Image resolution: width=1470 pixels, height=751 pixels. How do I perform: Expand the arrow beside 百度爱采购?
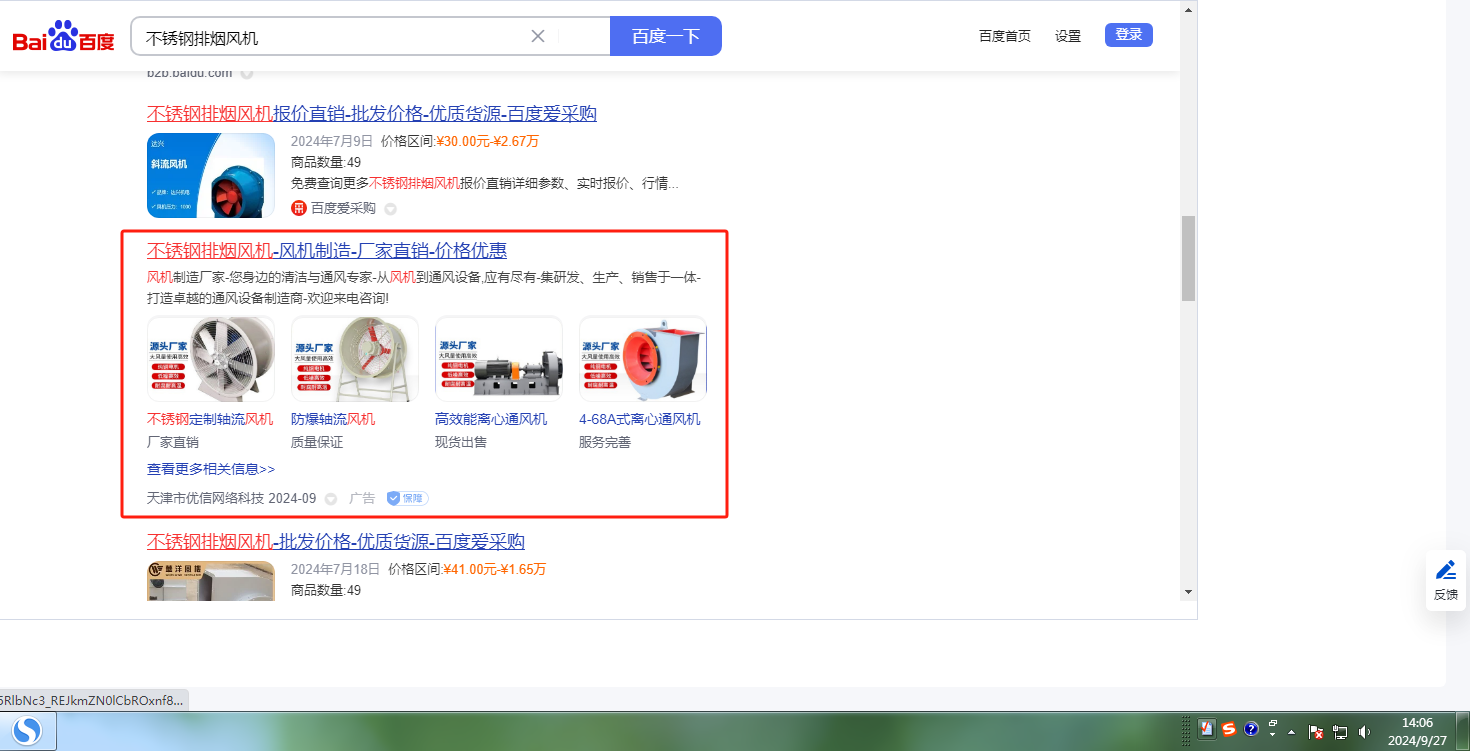point(391,209)
